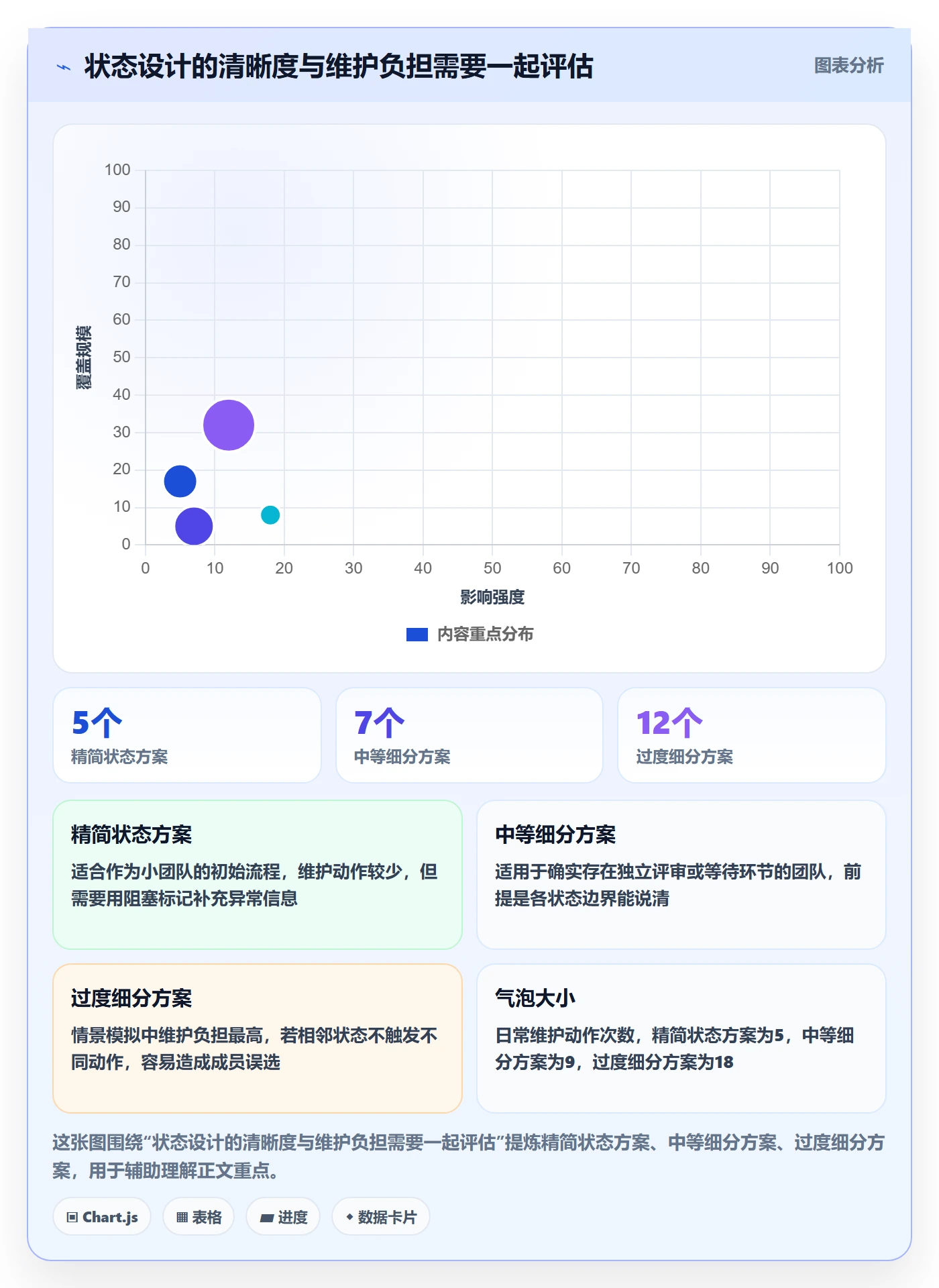Open the 气泡大小 description card
The image size is (939, 1288).
[681, 1038]
